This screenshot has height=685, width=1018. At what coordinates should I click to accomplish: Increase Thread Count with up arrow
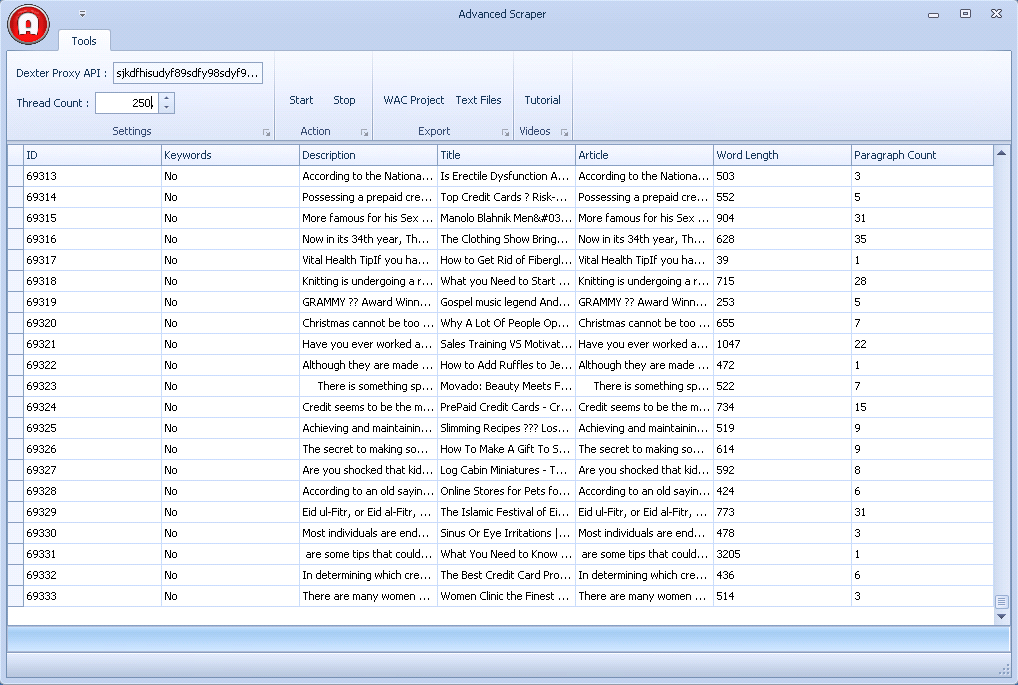point(167,98)
